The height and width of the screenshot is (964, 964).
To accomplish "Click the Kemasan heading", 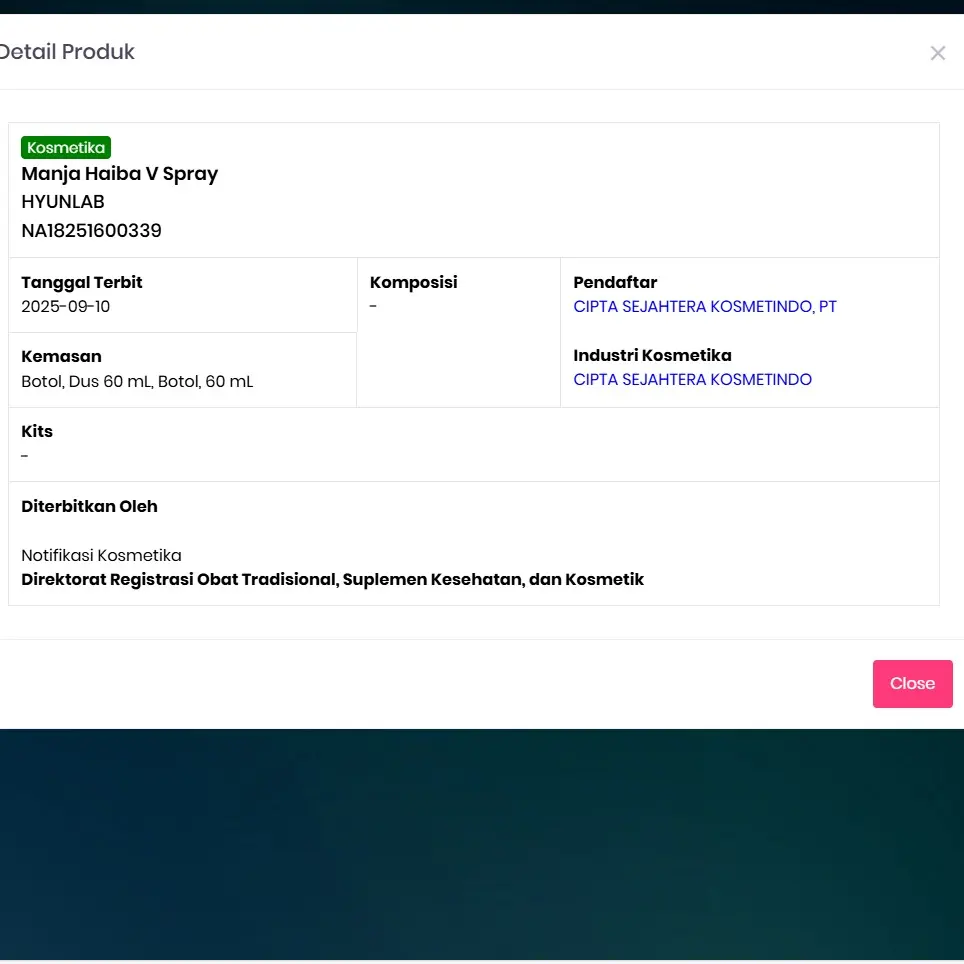I will (61, 357).
